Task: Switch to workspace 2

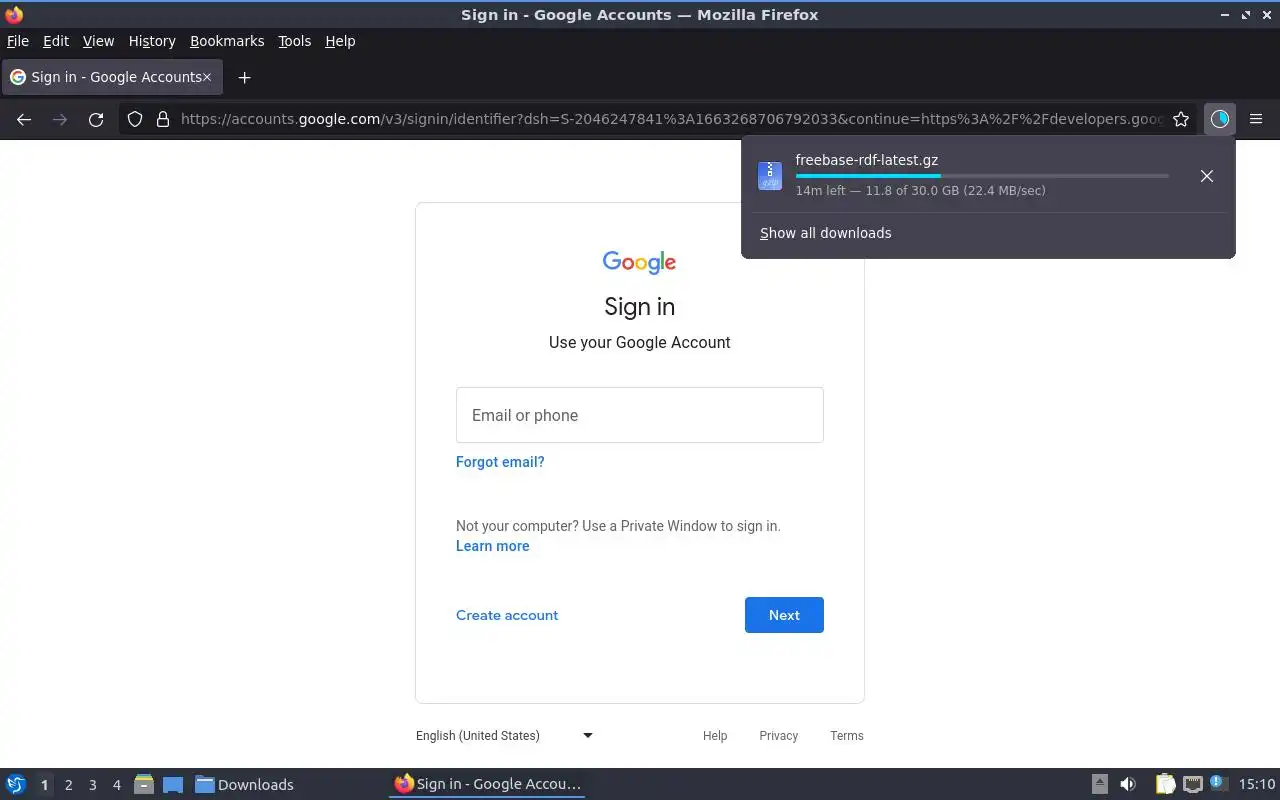Action: pos(68,785)
